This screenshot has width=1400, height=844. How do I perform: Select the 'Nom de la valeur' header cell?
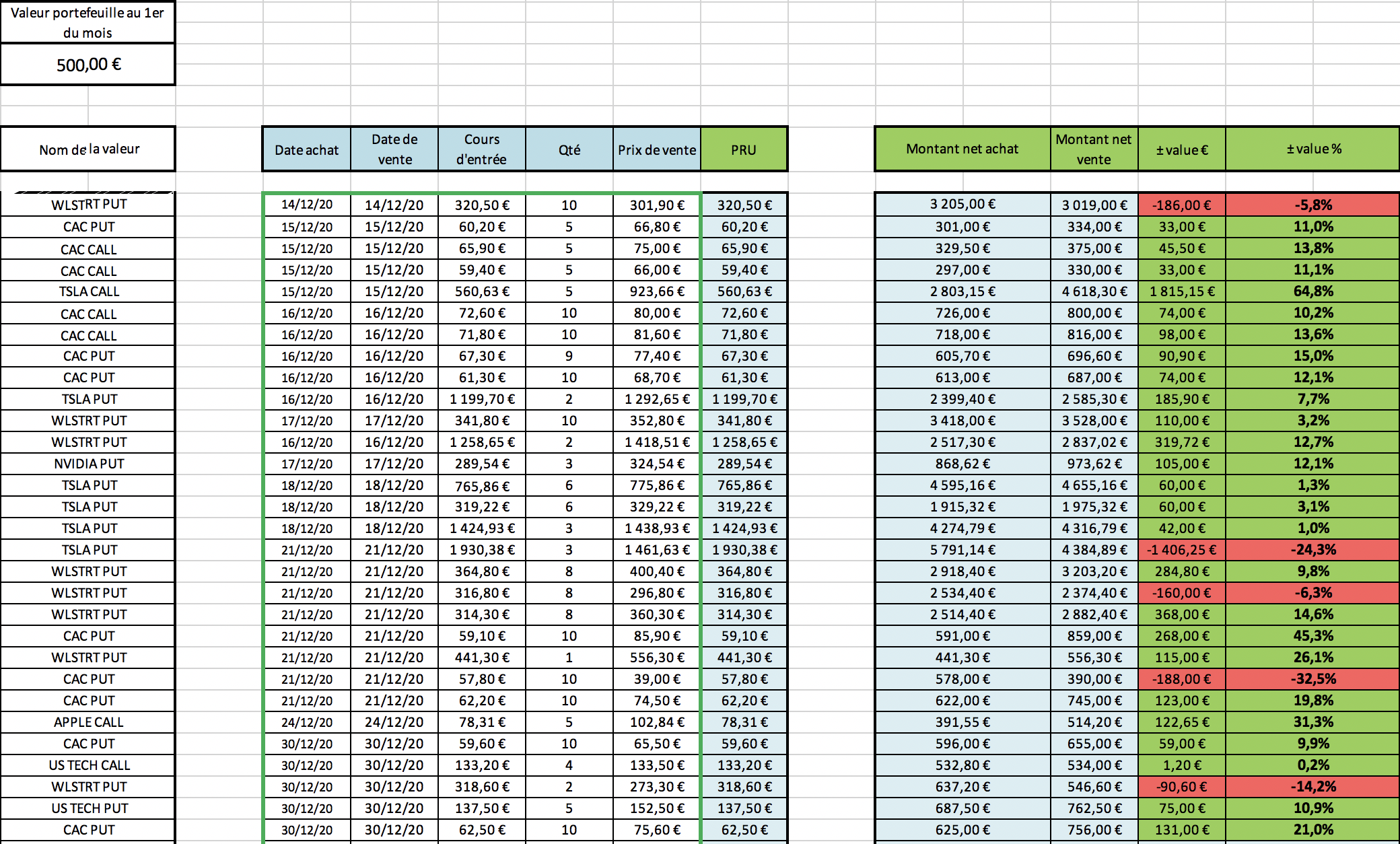point(88,149)
